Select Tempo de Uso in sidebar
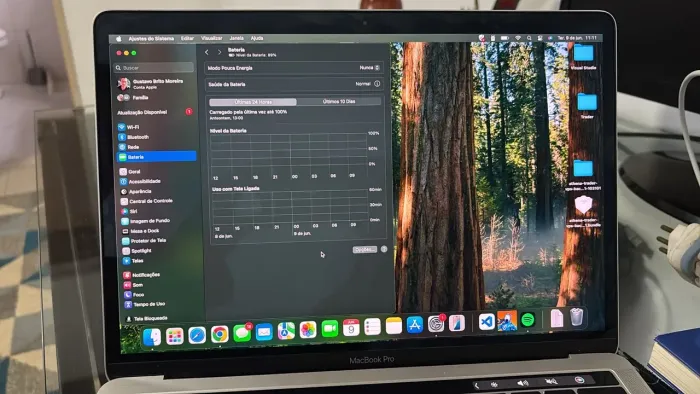The width and height of the screenshot is (700, 394). [162, 304]
